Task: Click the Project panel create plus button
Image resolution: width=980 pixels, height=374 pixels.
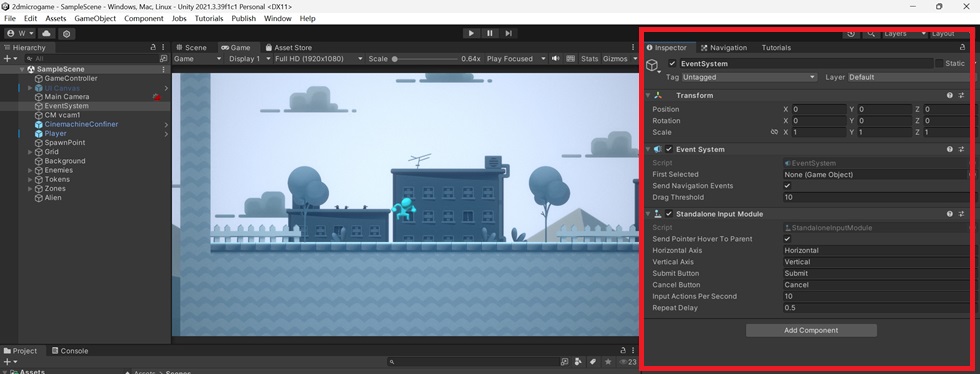Action: tap(9, 361)
